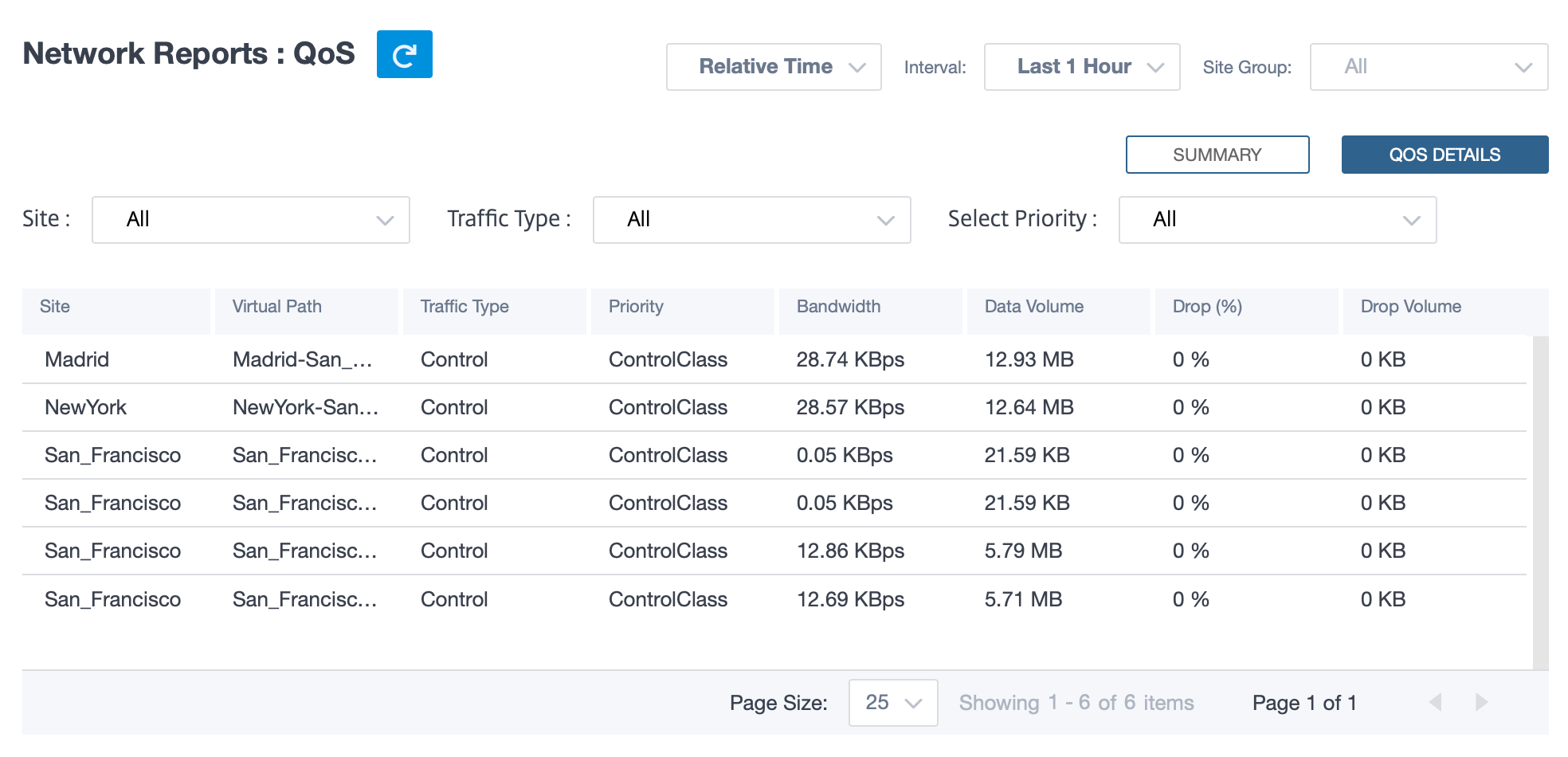1568x757 pixels.
Task: Click the Showing 1 - 6 of 6 items text
Action: pos(1076,703)
